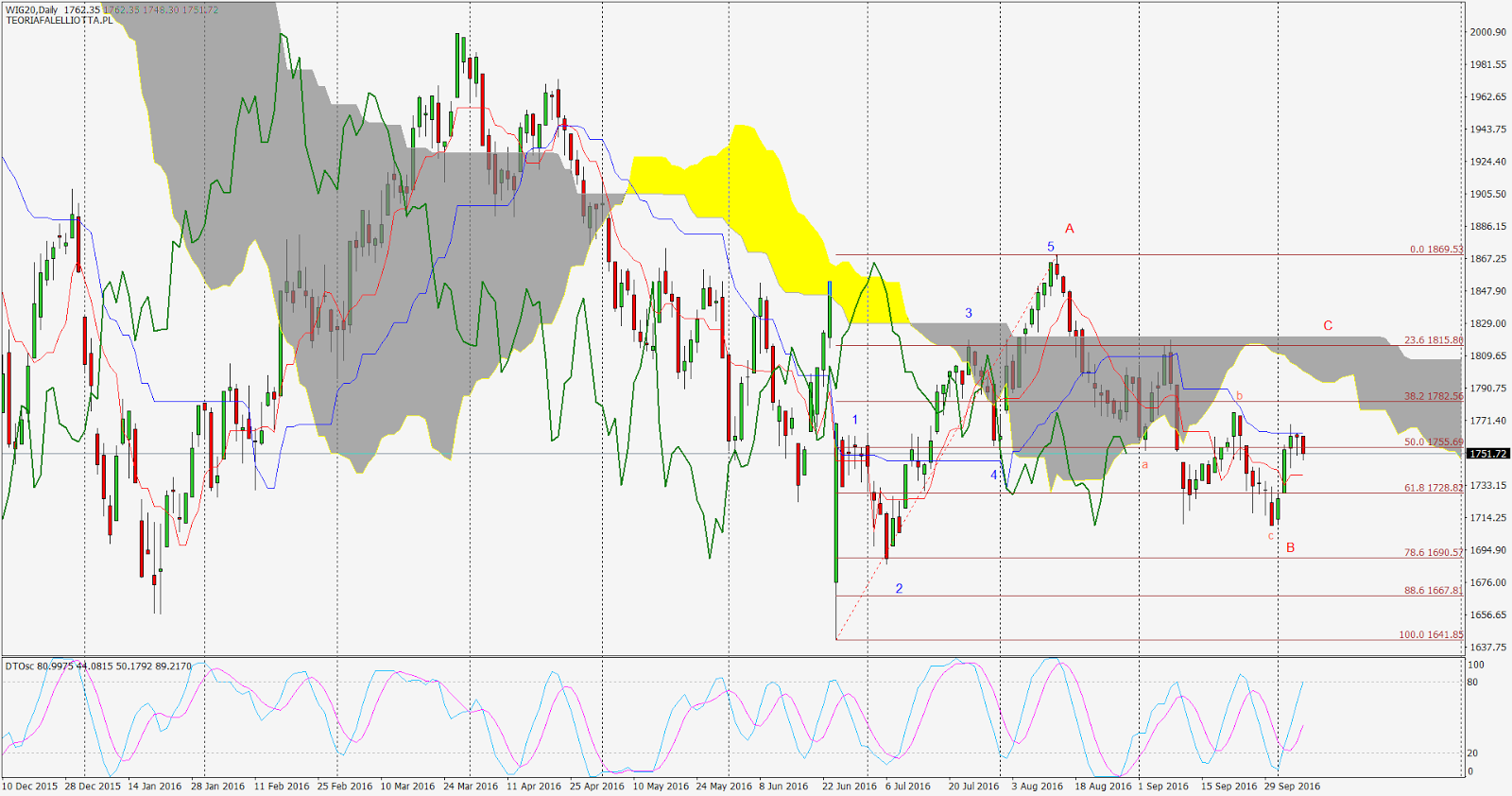The width and height of the screenshot is (1512, 796).
Task: Select Fibonacci label 61.8 1728.82
Action: 1434,488
